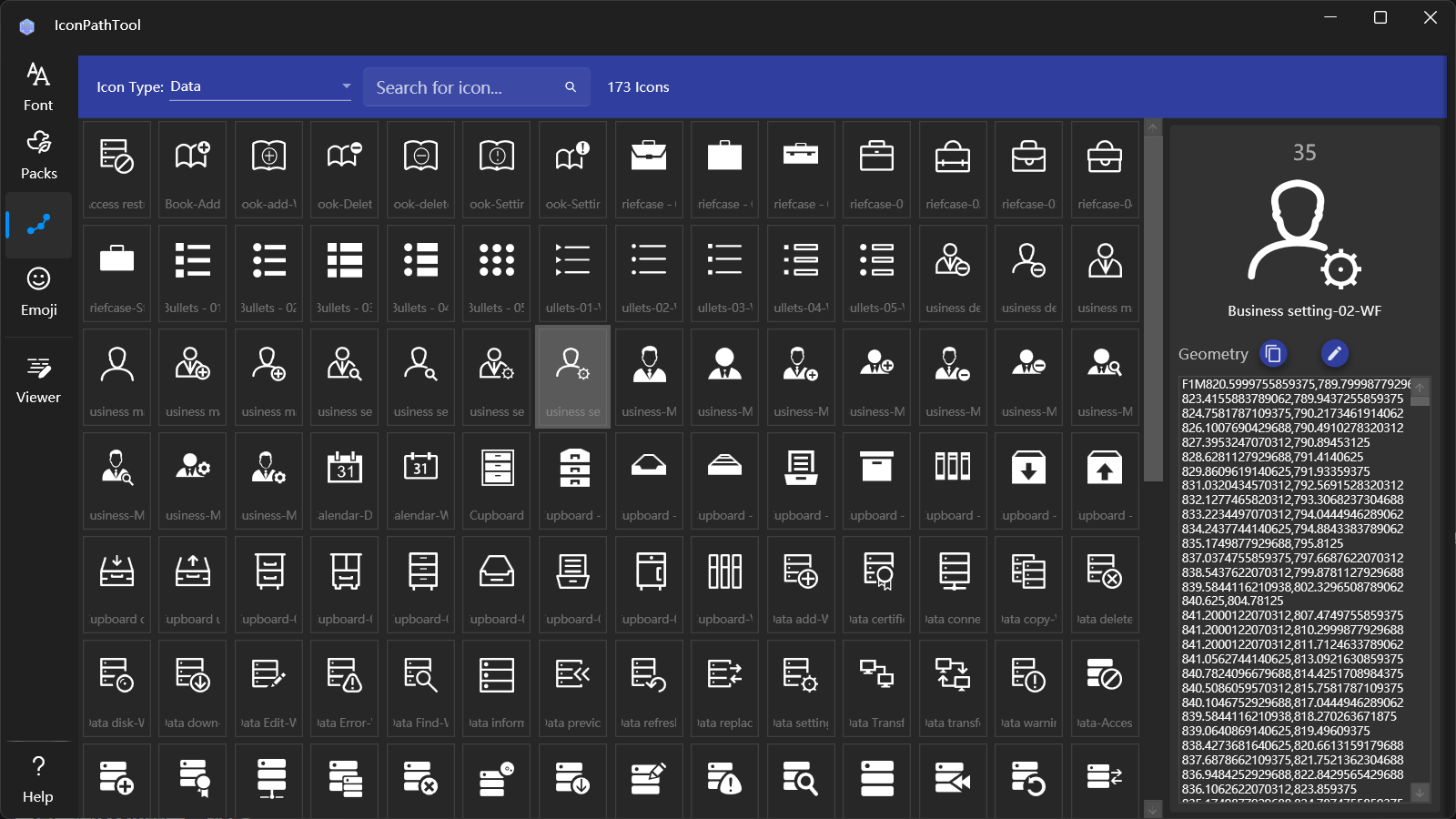Switch to the Font tab
This screenshot has width=1456, height=819.
[38, 86]
